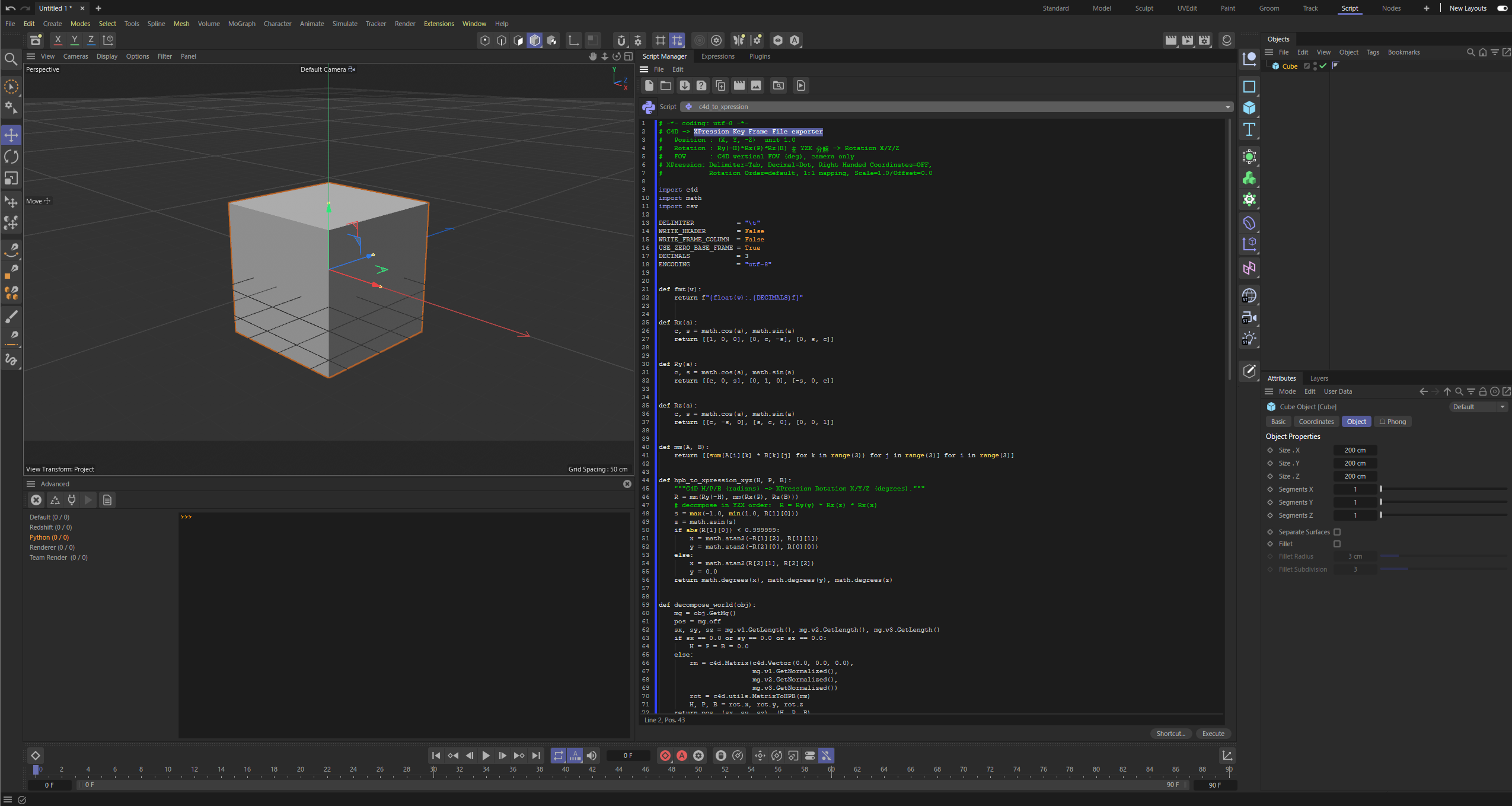Create a new script in Script Manager
Screen dimensions: 1512x806
(x=649, y=85)
